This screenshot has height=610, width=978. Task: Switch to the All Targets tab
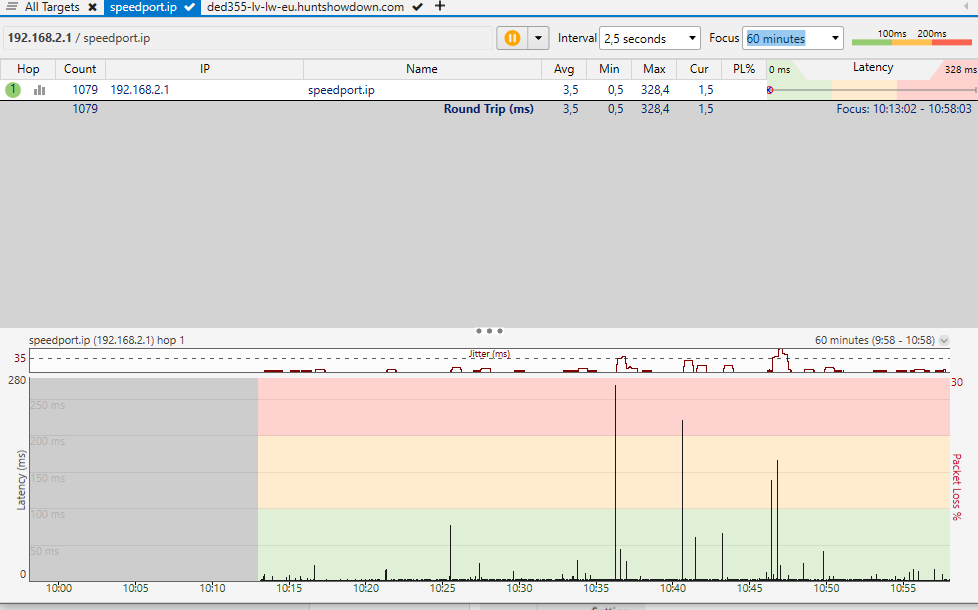(52, 7)
